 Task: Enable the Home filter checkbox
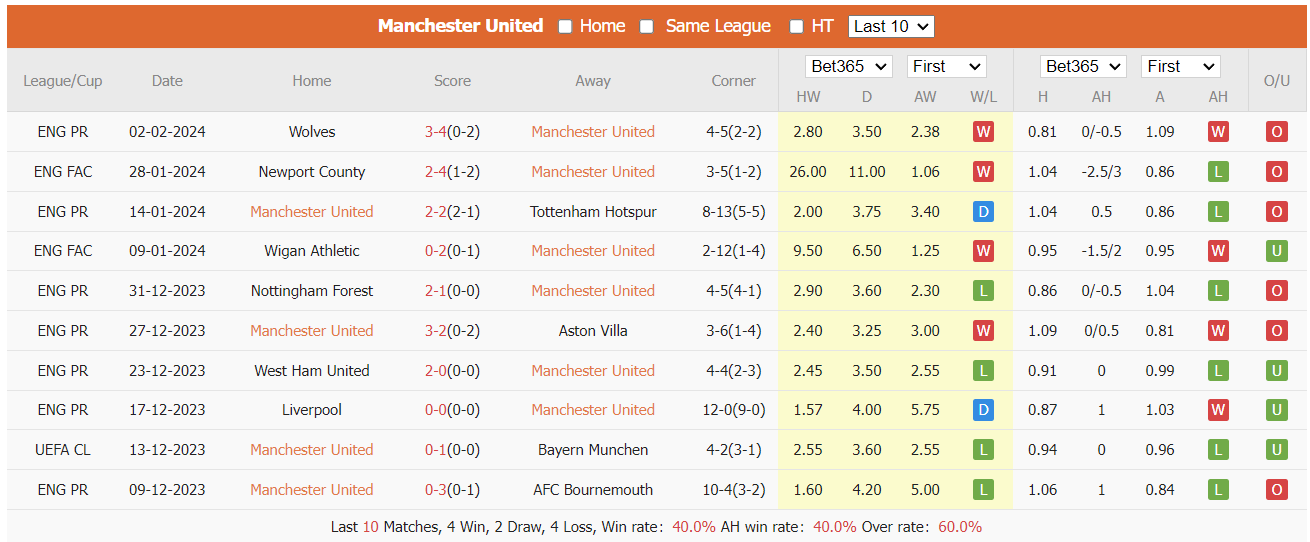565,27
